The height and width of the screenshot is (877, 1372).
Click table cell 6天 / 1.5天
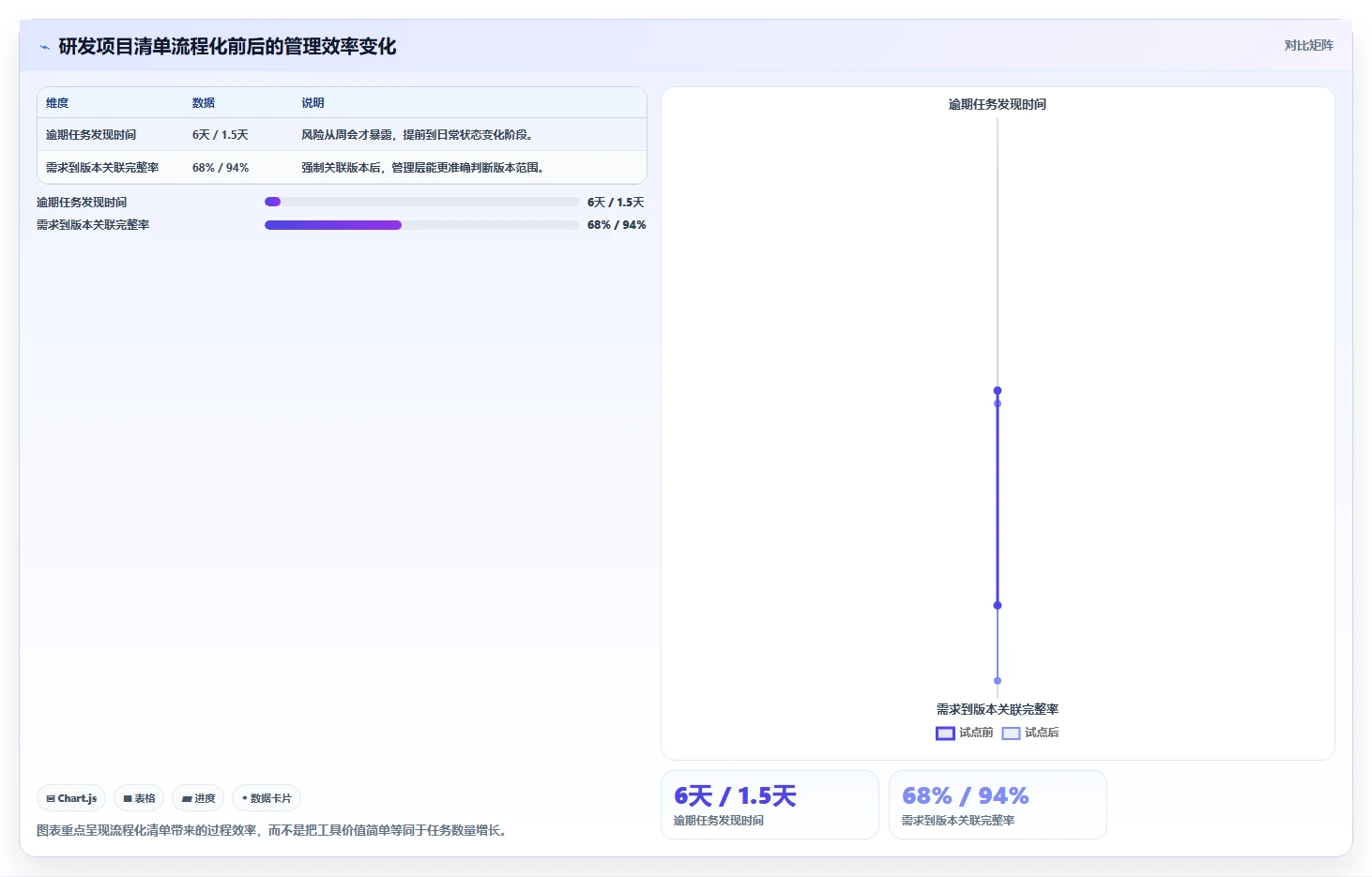point(221,135)
